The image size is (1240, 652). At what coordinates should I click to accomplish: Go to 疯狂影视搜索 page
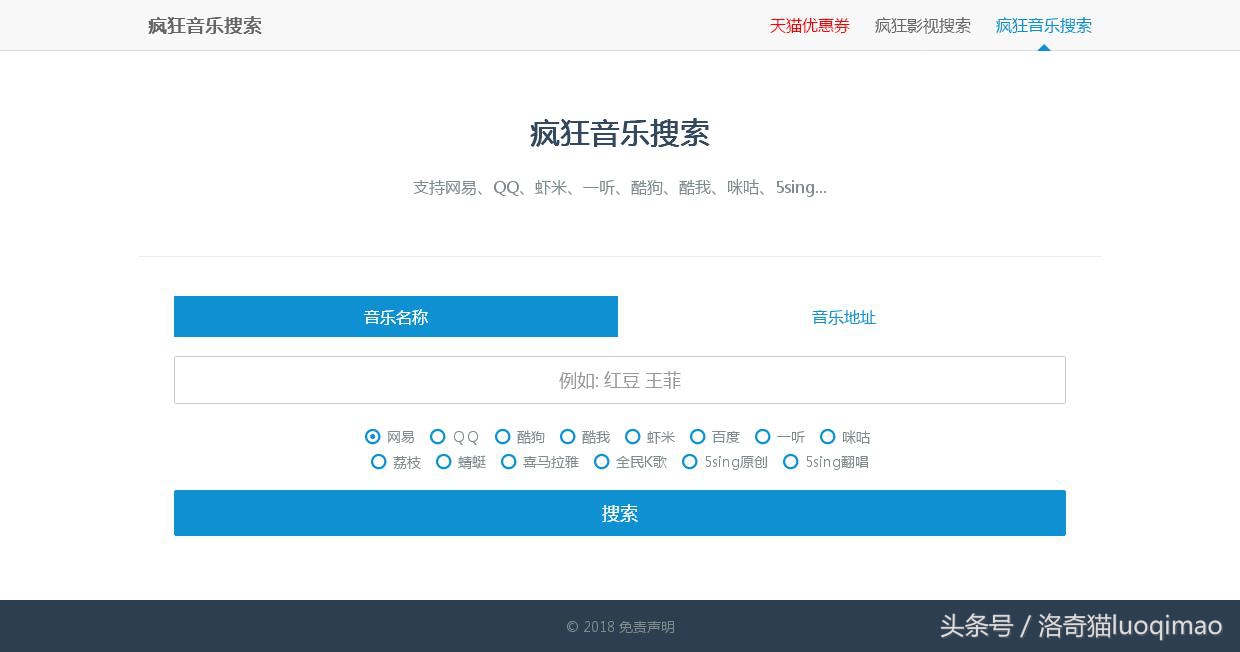point(922,26)
